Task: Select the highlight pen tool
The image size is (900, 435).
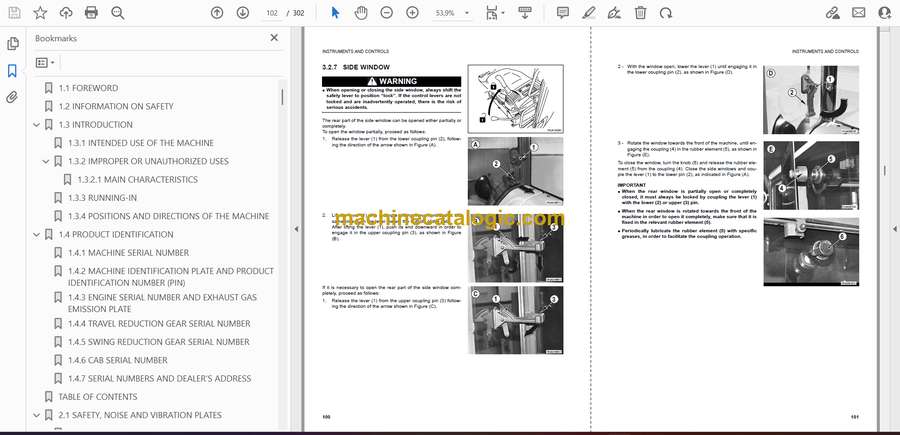Action: pos(589,13)
